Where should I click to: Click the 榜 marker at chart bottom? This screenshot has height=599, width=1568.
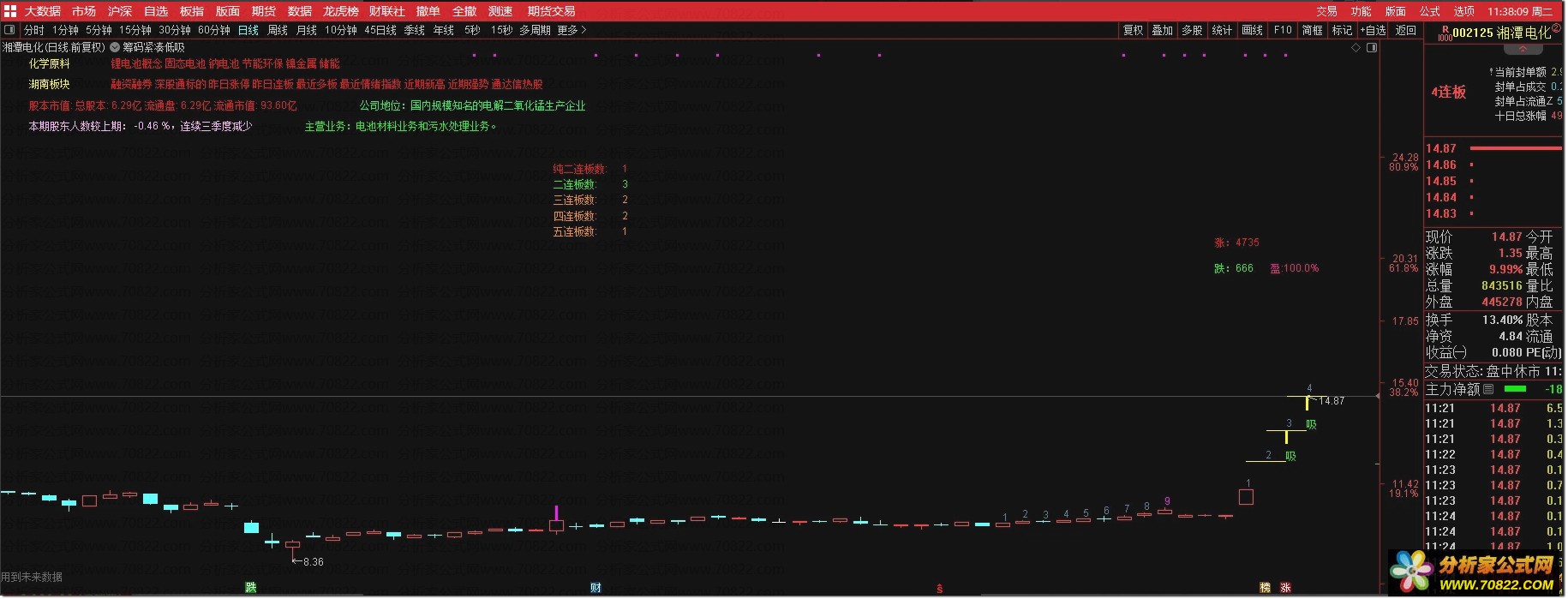tap(1265, 587)
